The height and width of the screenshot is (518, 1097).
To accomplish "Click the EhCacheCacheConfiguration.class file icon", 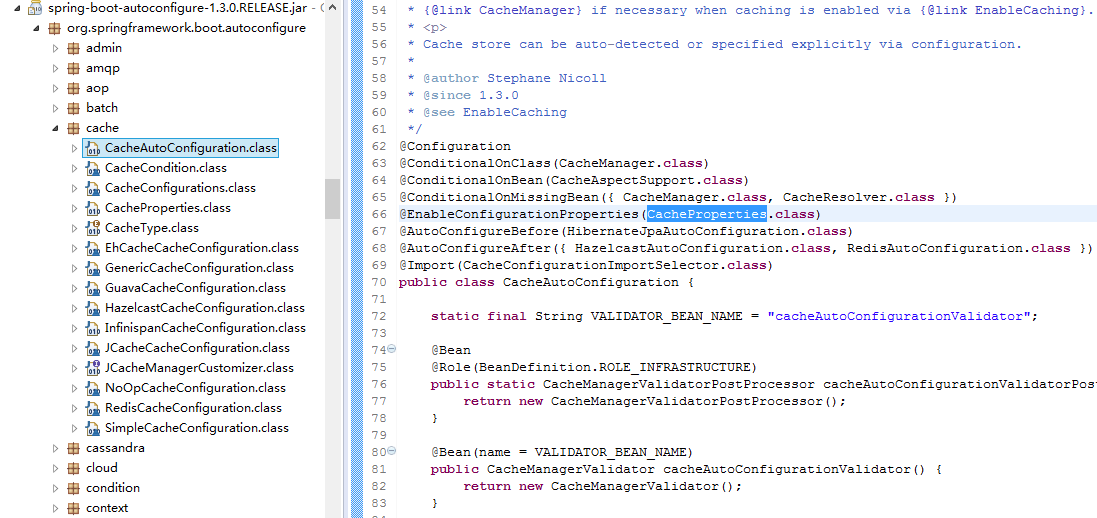I will point(92,248).
